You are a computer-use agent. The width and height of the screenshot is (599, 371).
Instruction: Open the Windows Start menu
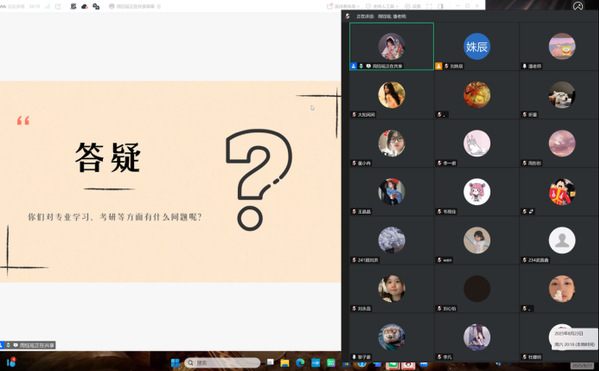[175, 363]
